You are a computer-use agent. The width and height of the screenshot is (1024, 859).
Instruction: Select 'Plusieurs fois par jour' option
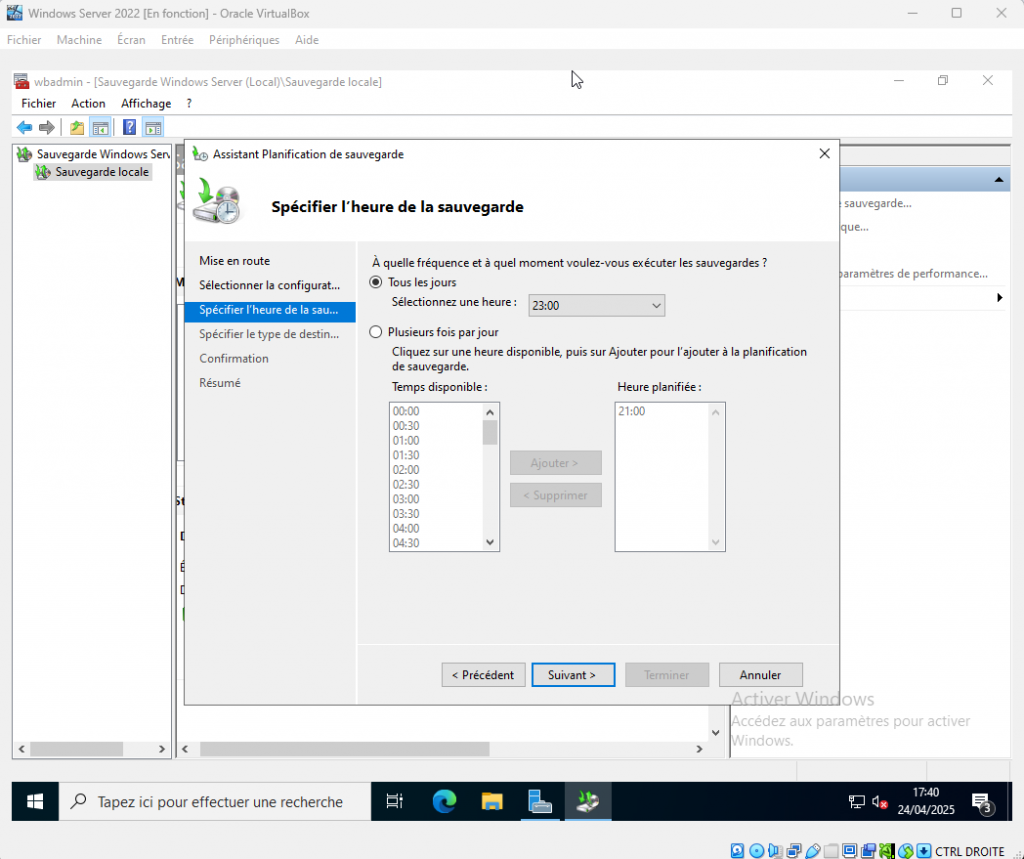[376, 332]
